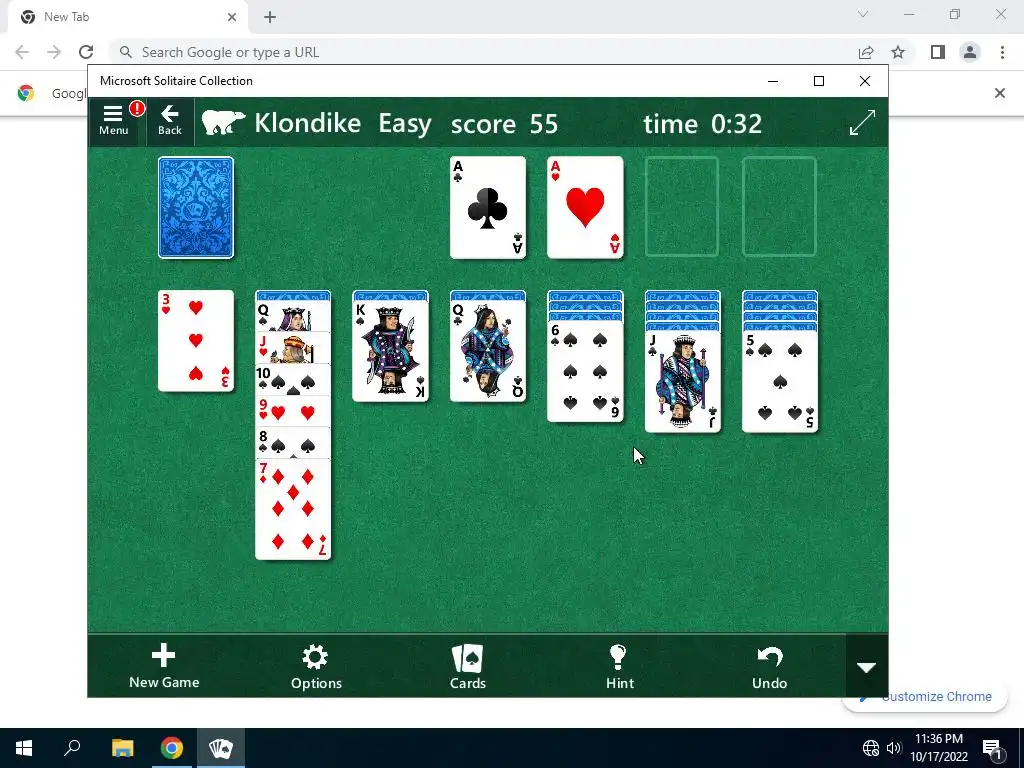Close the New Tab tab
The width and height of the screenshot is (1024, 768).
point(232,17)
